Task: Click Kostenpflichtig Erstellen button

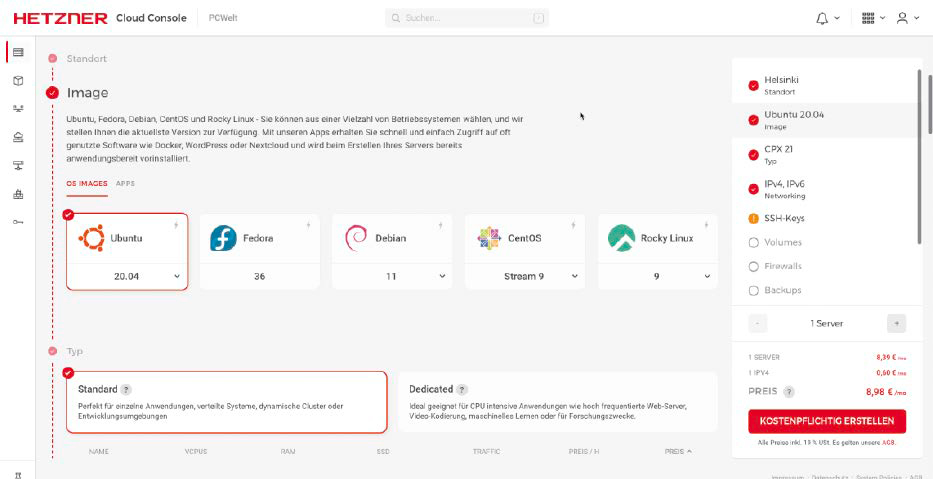Action: click(827, 421)
